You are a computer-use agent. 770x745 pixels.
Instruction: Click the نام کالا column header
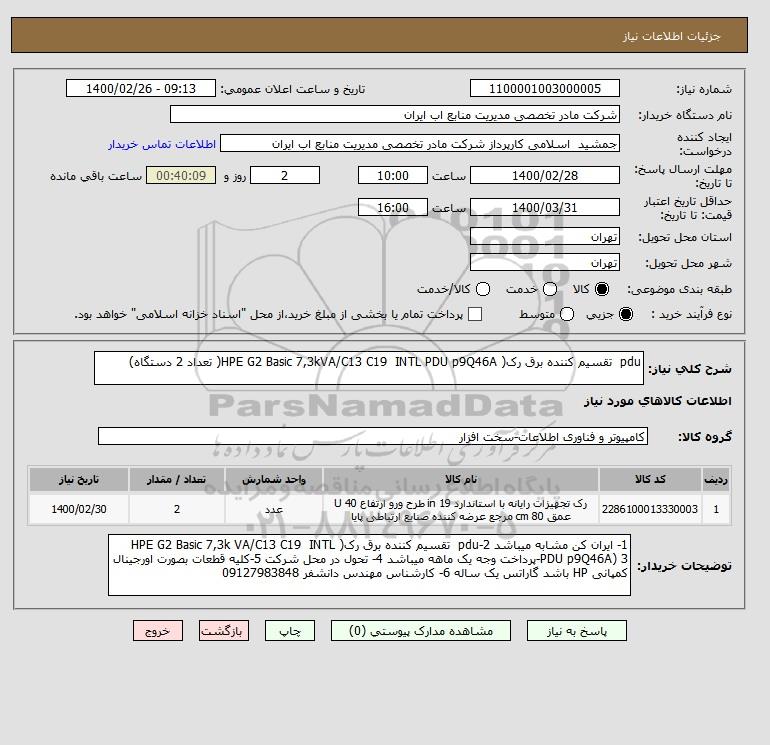point(461,479)
